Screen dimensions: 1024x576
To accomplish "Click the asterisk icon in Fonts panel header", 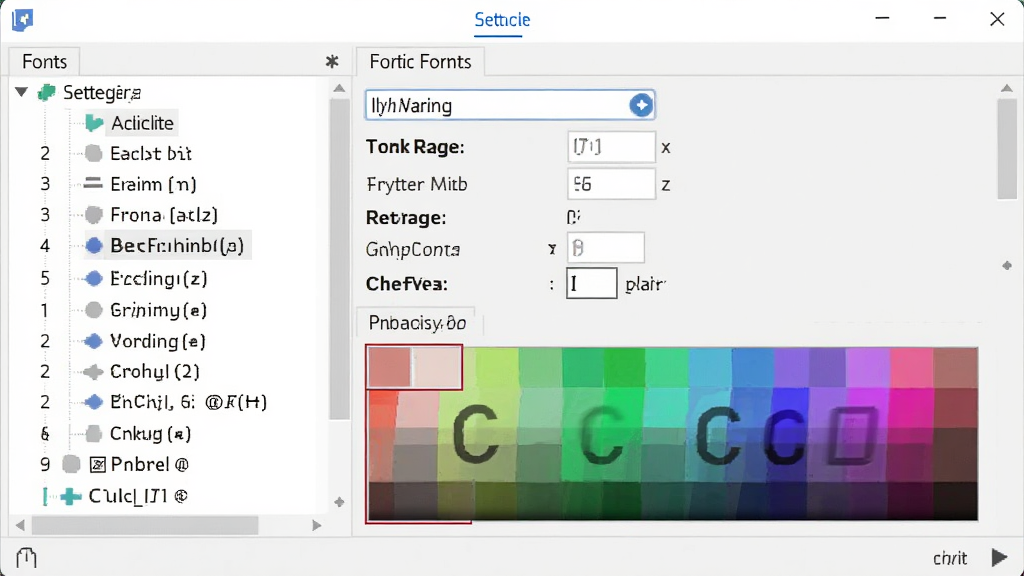I will coord(332,61).
